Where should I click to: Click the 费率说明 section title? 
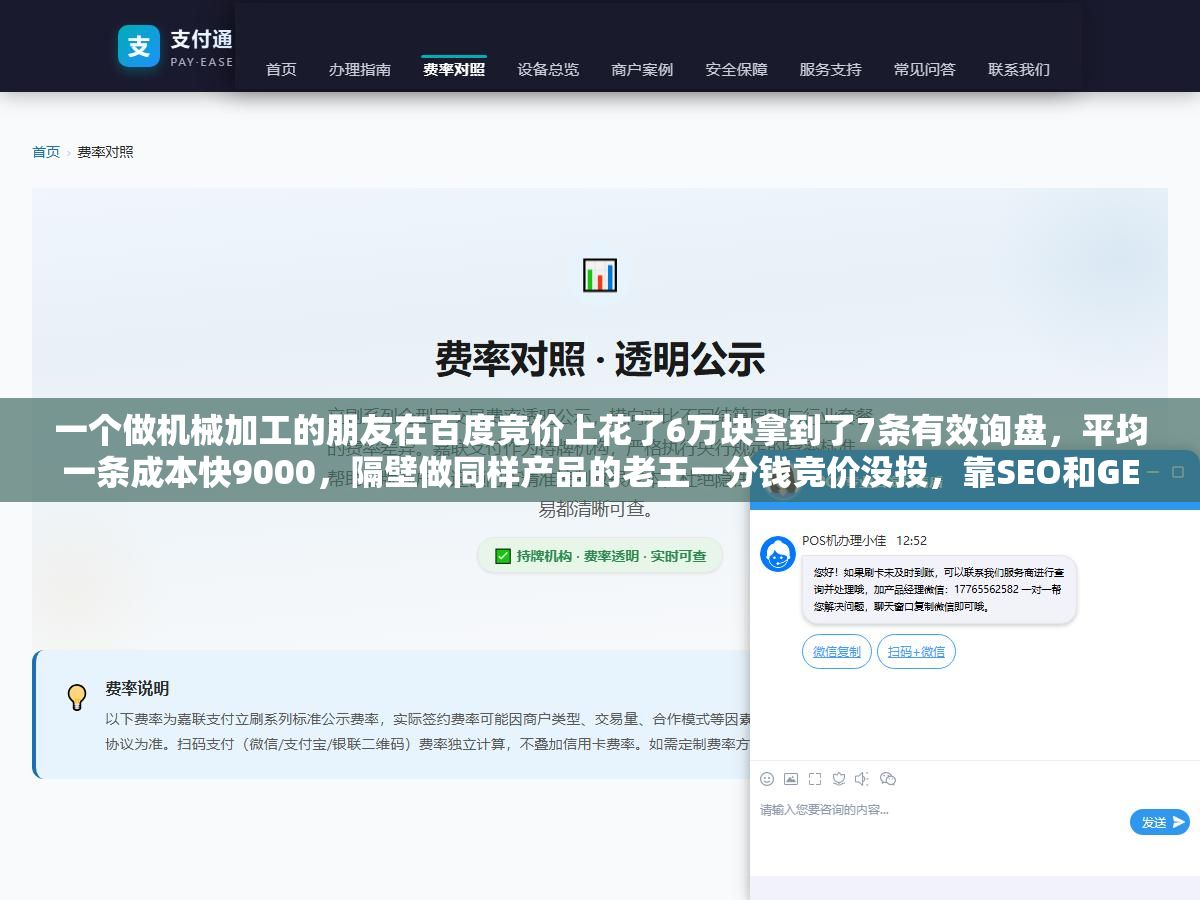click(x=137, y=689)
